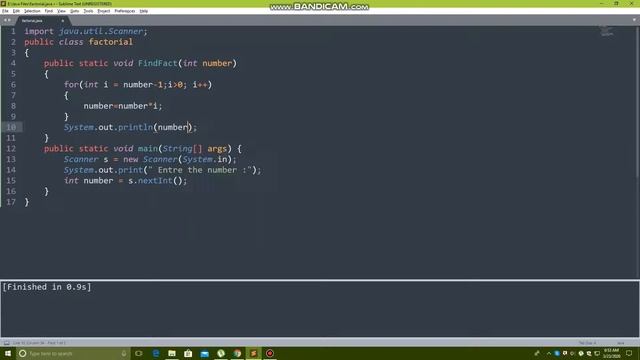Click the minimap code preview

pos(607,31)
